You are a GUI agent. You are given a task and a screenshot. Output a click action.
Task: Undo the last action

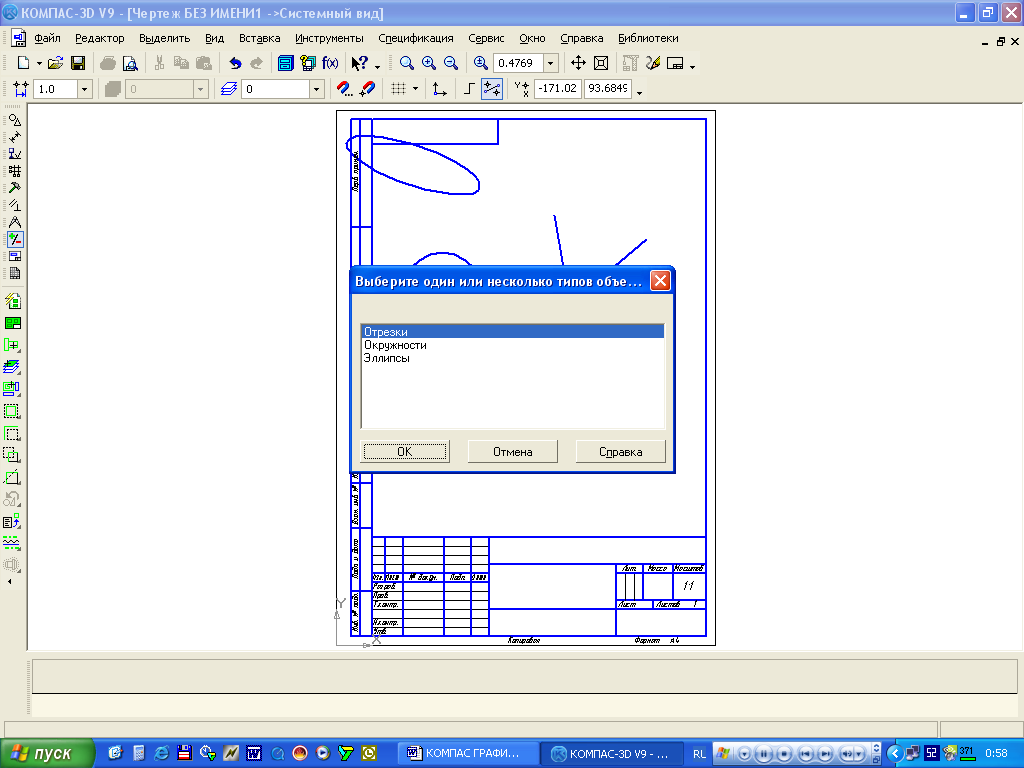click(235, 63)
